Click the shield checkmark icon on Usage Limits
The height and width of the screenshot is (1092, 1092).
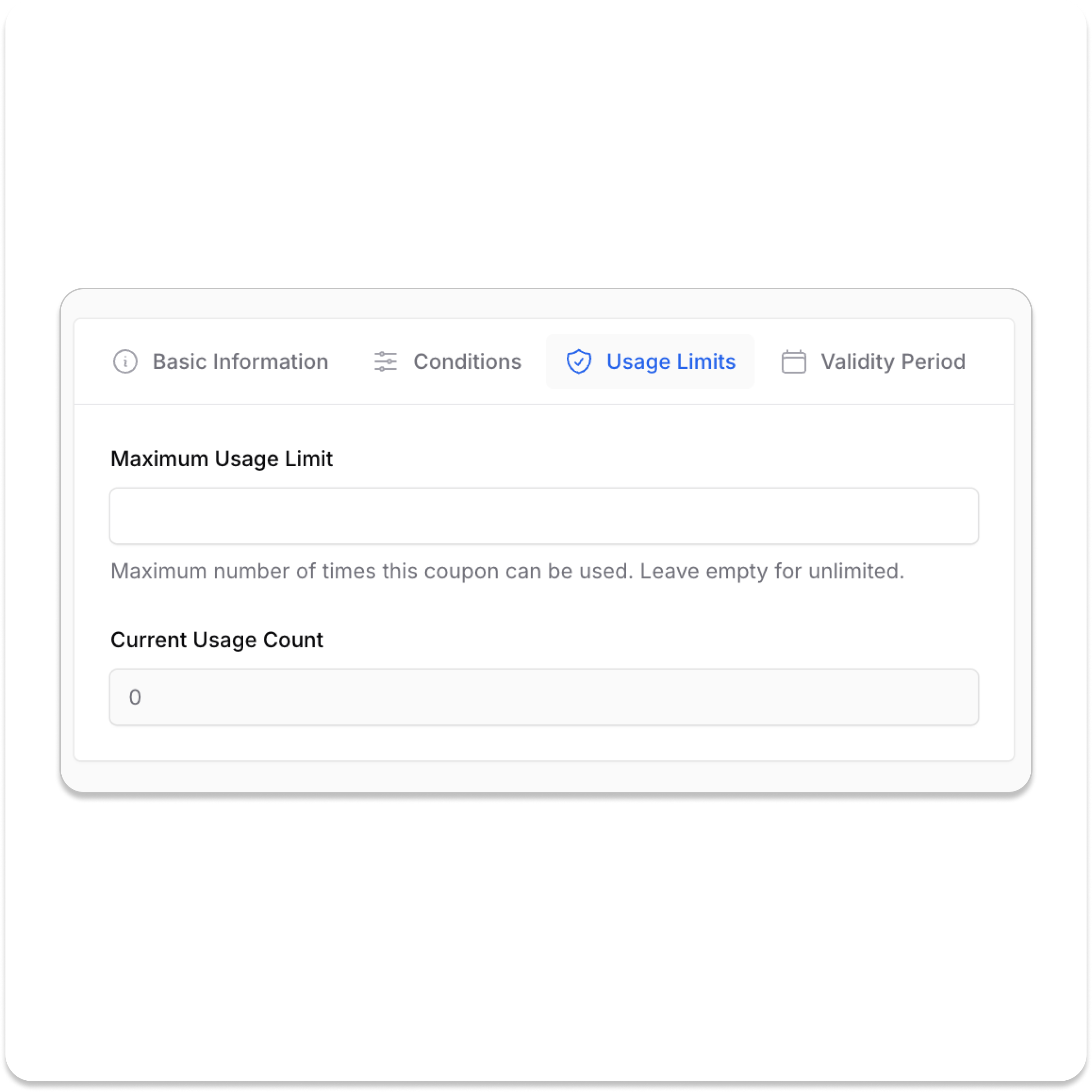579,362
